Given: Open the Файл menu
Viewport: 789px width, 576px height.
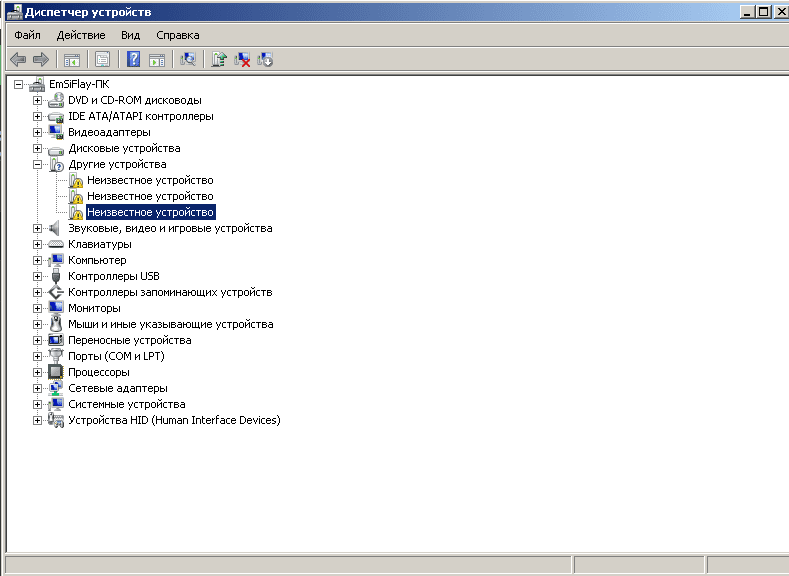Looking at the screenshot, I should 27,35.
